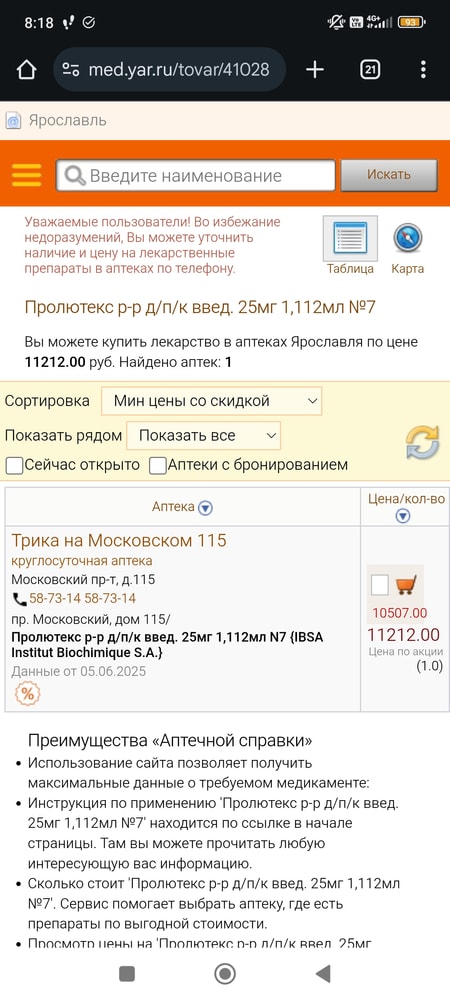Open Трика на Московском 115 link
Viewport: 450px width, 1000px height.
[119, 541]
